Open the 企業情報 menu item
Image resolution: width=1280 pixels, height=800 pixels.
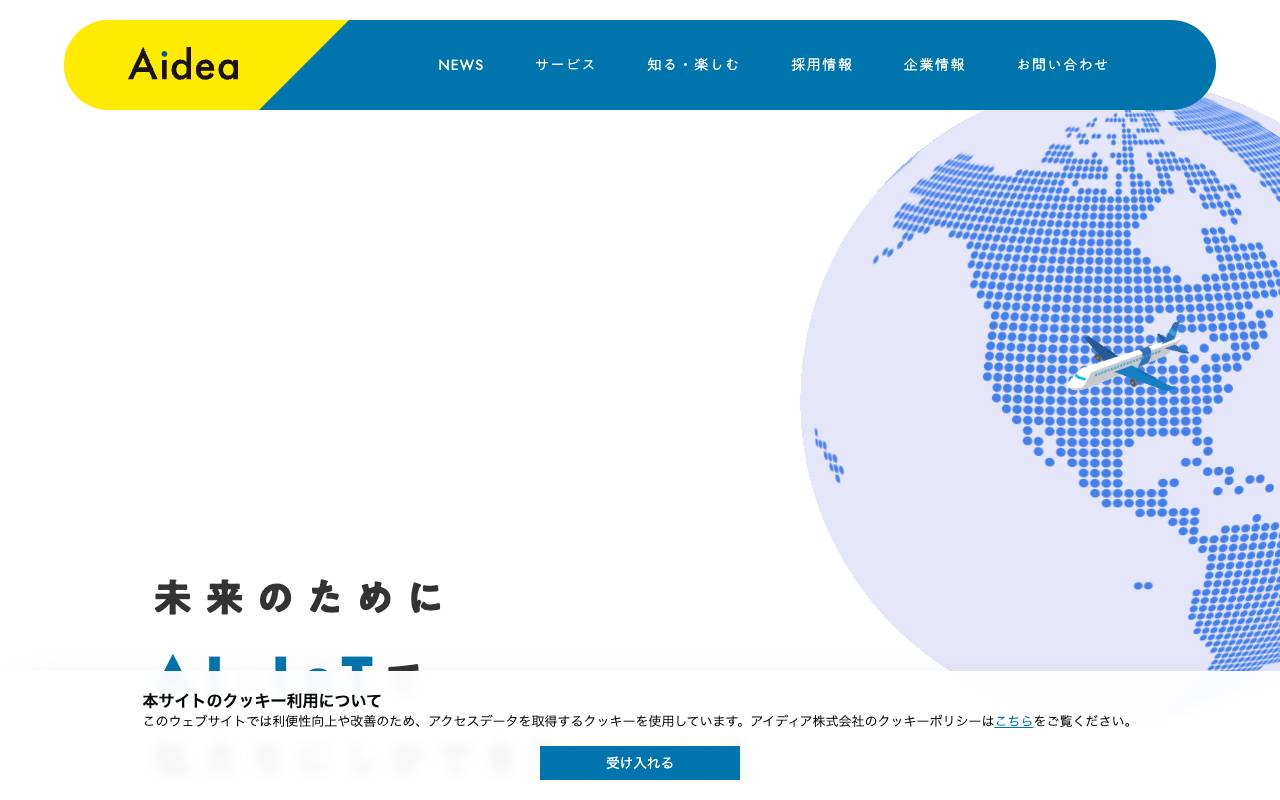[x=934, y=65]
